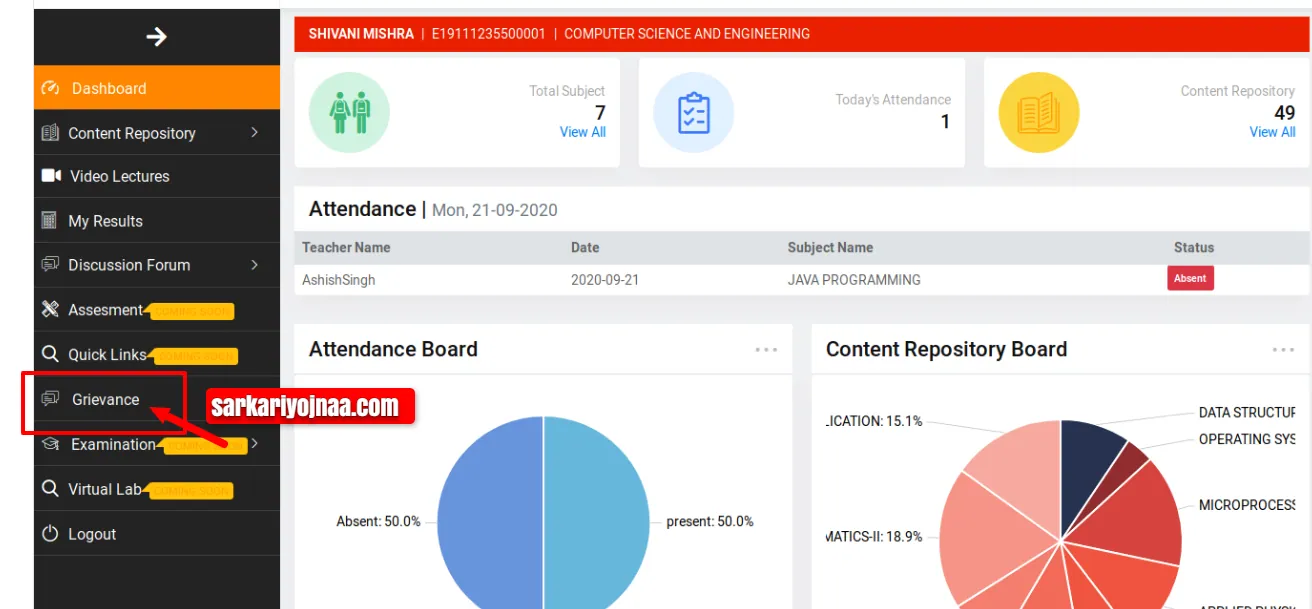Image resolution: width=1312 pixels, height=609 pixels.
Task: Go to Video Lectures
Action: [x=157, y=176]
